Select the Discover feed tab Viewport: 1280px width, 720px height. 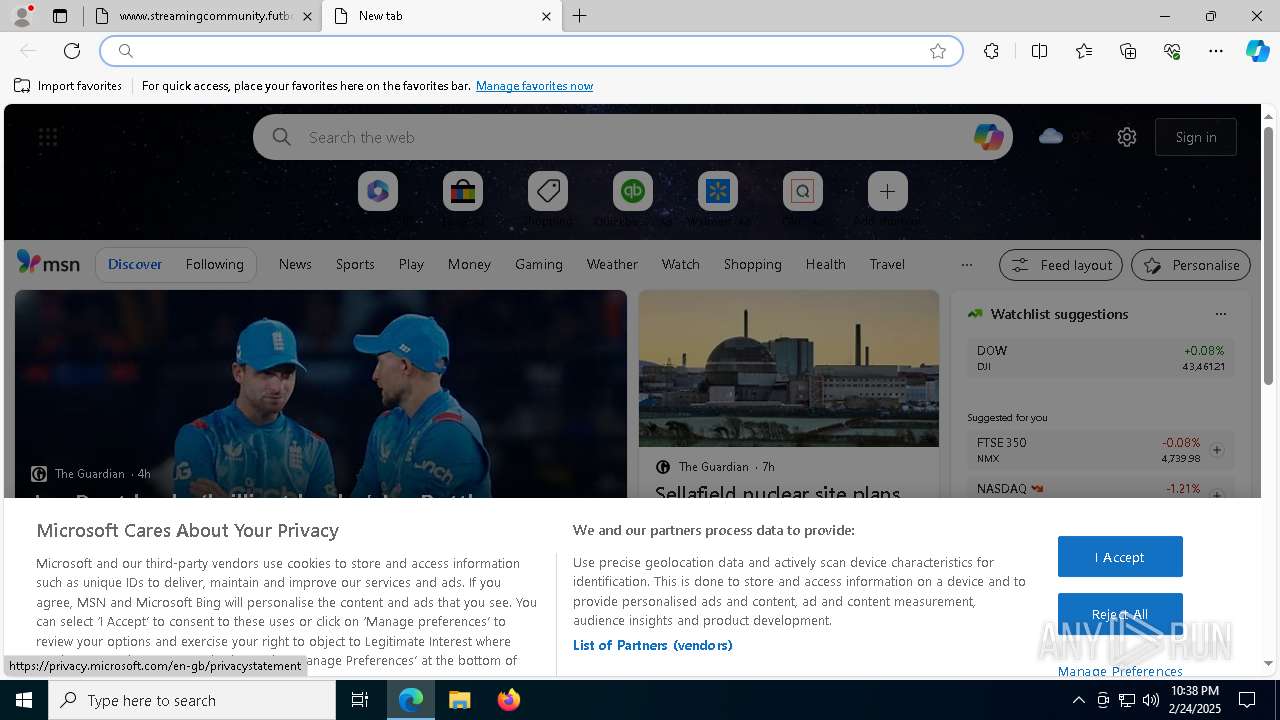point(135,264)
